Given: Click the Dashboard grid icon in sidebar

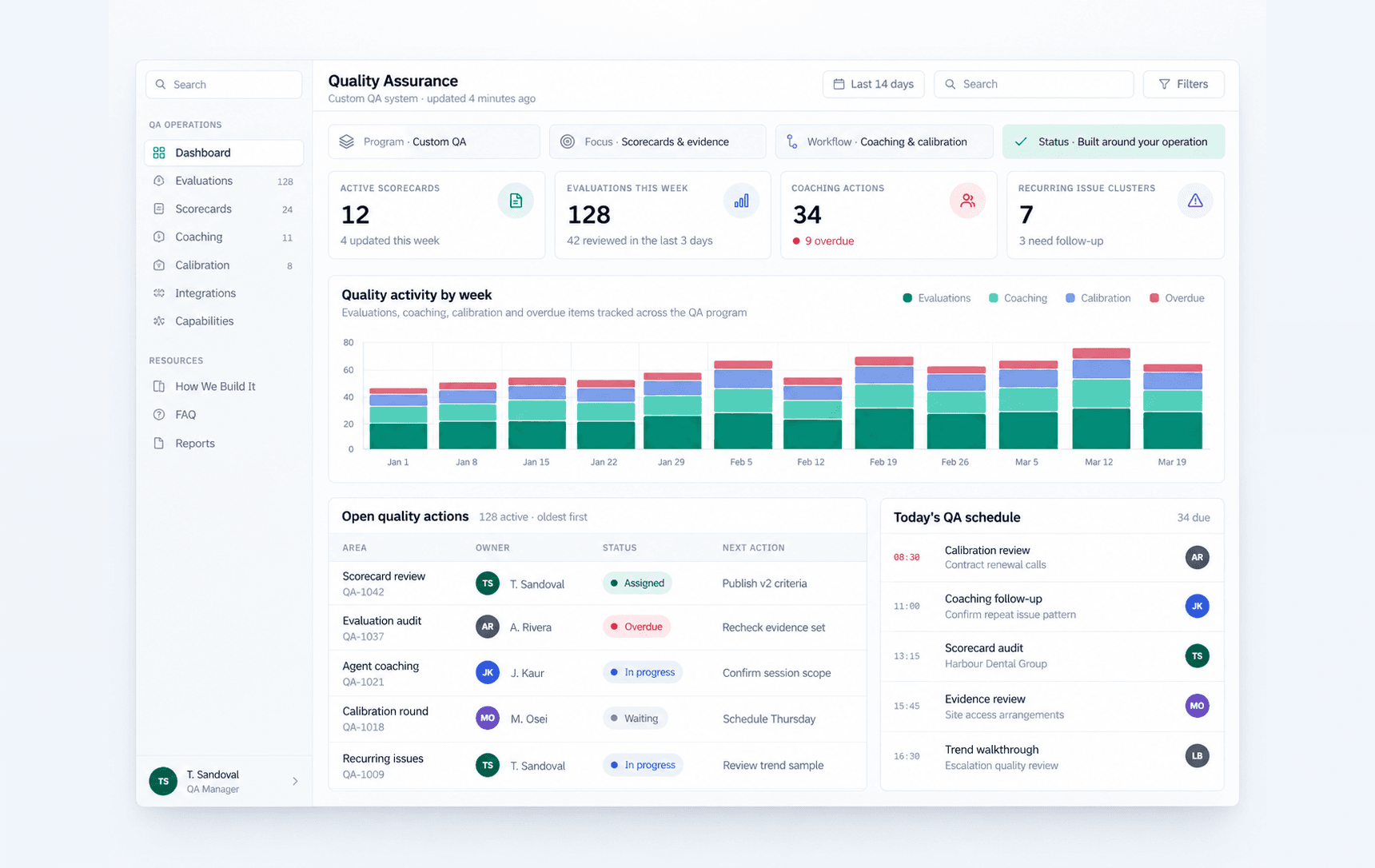Looking at the screenshot, I should pyautogui.click(x=159, y=153).
